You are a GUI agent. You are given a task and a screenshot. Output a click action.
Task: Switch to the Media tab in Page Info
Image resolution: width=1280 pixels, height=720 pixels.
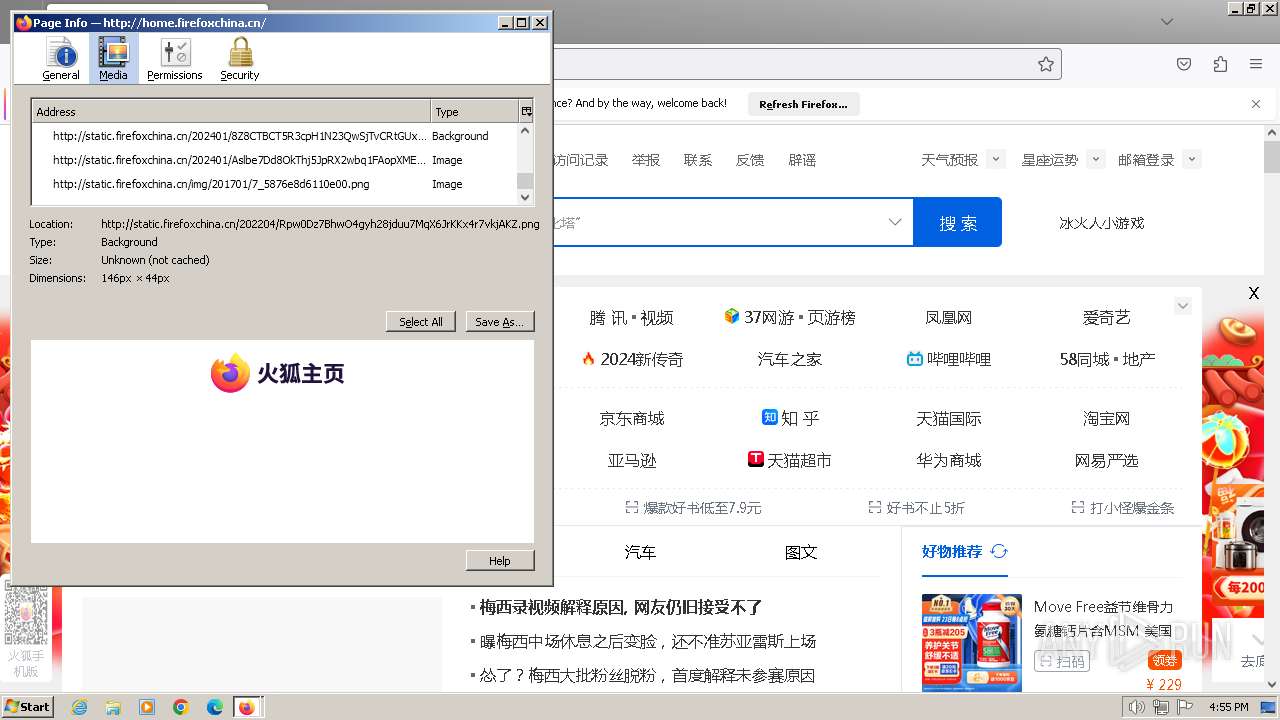click(x=113, y=59)
